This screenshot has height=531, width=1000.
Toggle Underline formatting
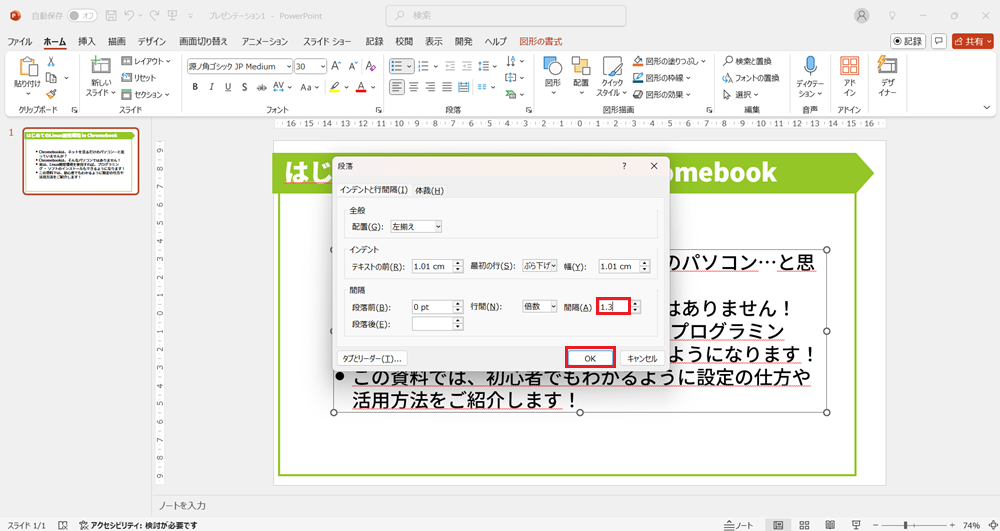point(228,87)
